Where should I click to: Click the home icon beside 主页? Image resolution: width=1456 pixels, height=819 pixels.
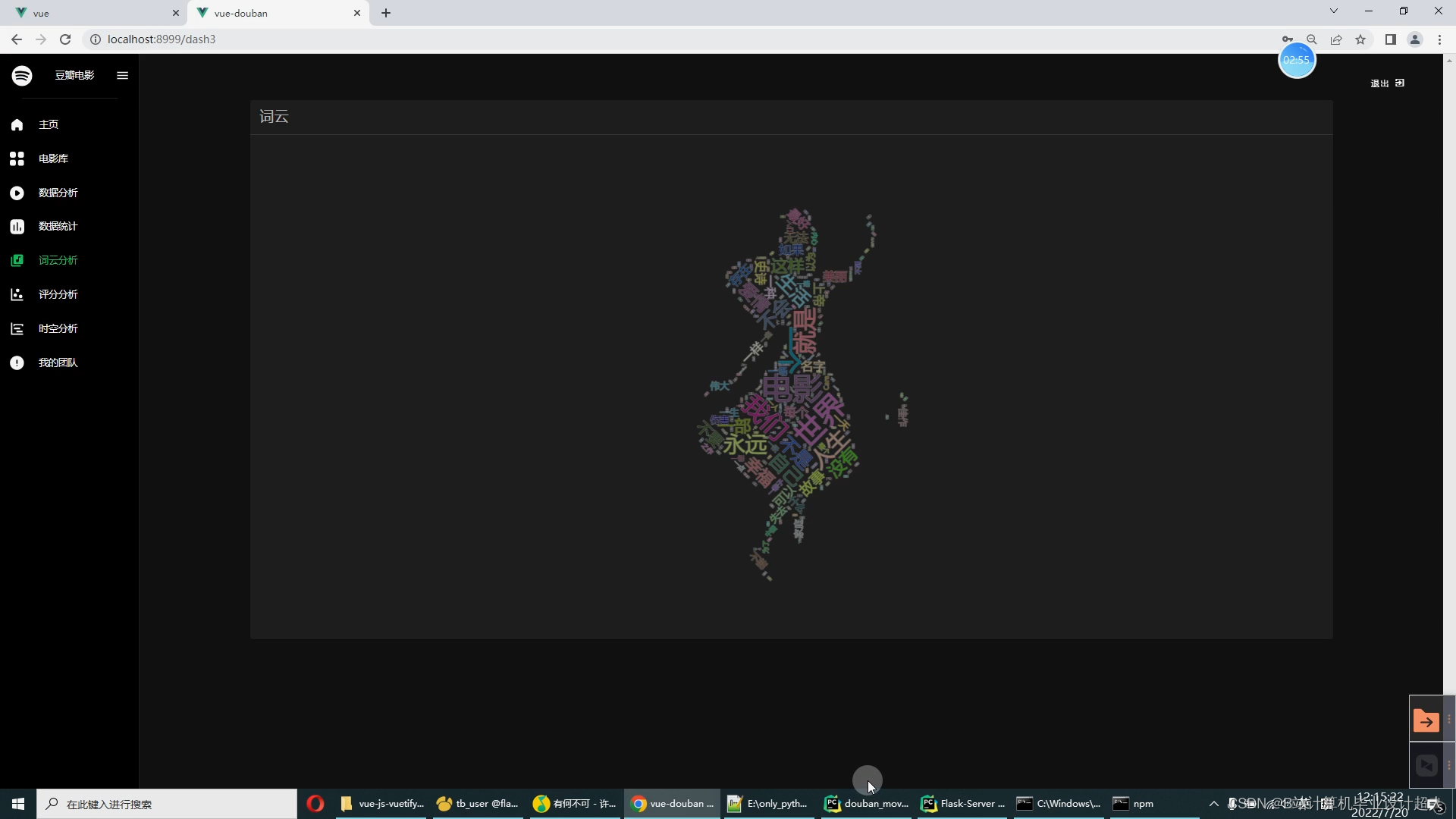[x=17, y=124]
